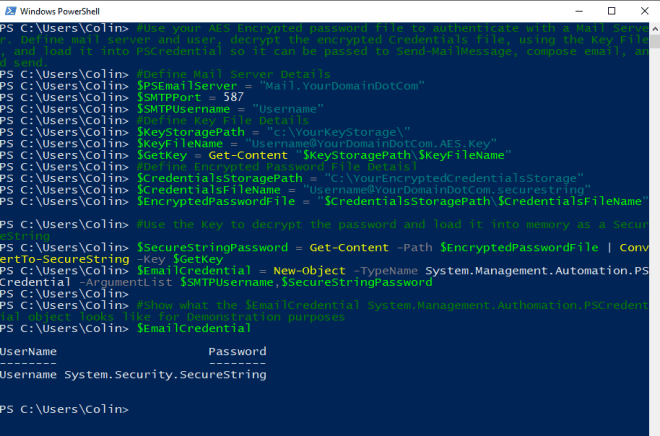This screenshot has height=436, width=660.
Task: Click the Windows PowerShell title text
Action: pyautogui.click(x=60, y=11)
